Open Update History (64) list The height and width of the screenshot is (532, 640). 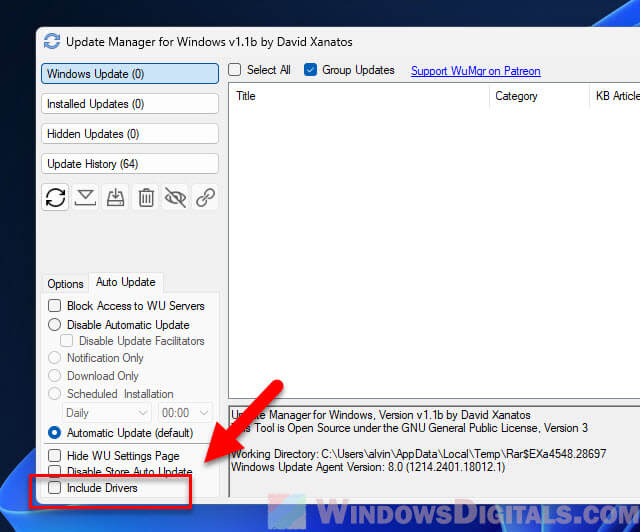coord(130,164)
